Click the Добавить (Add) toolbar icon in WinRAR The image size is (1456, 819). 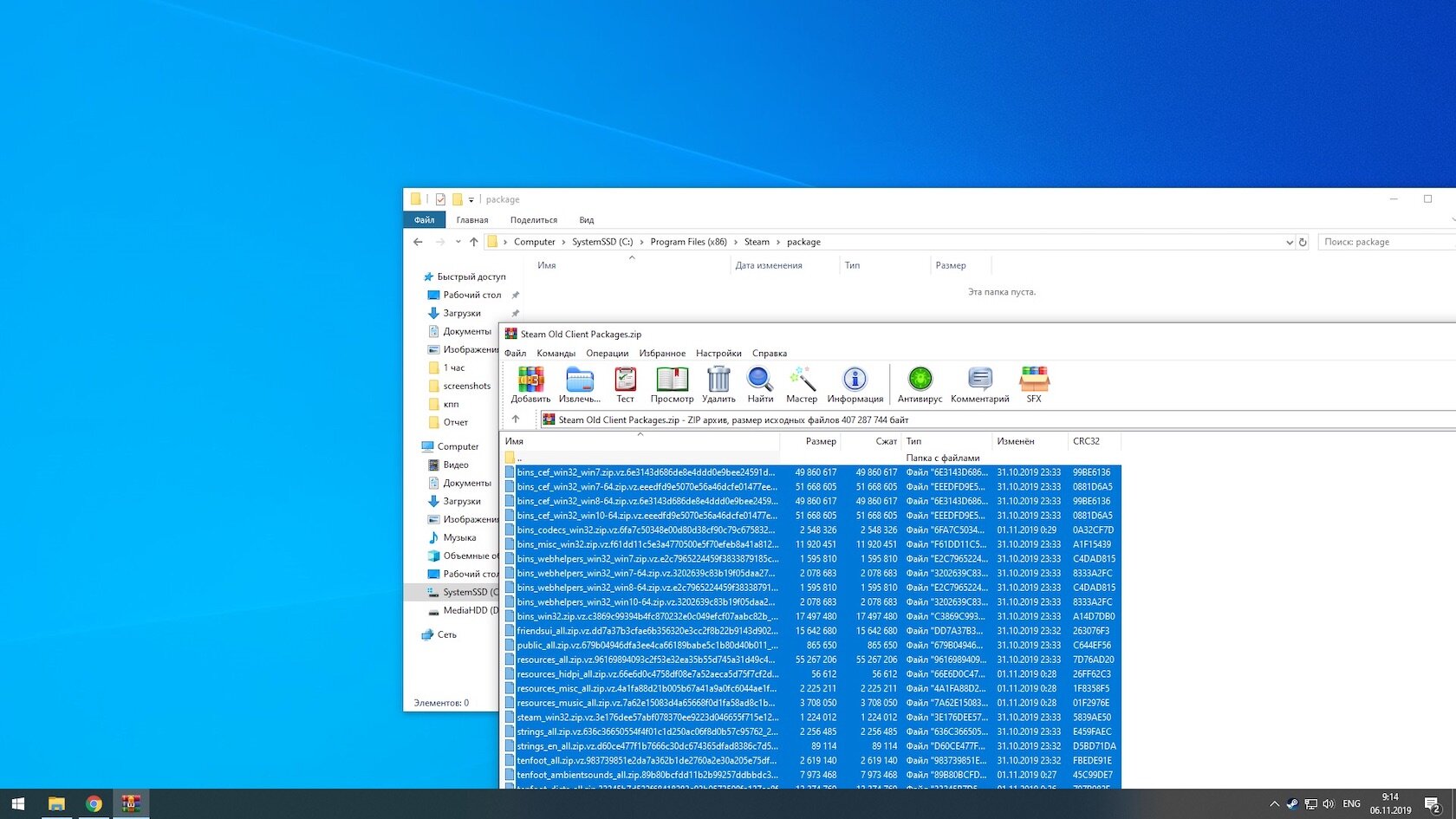click(x=530, y=384)
